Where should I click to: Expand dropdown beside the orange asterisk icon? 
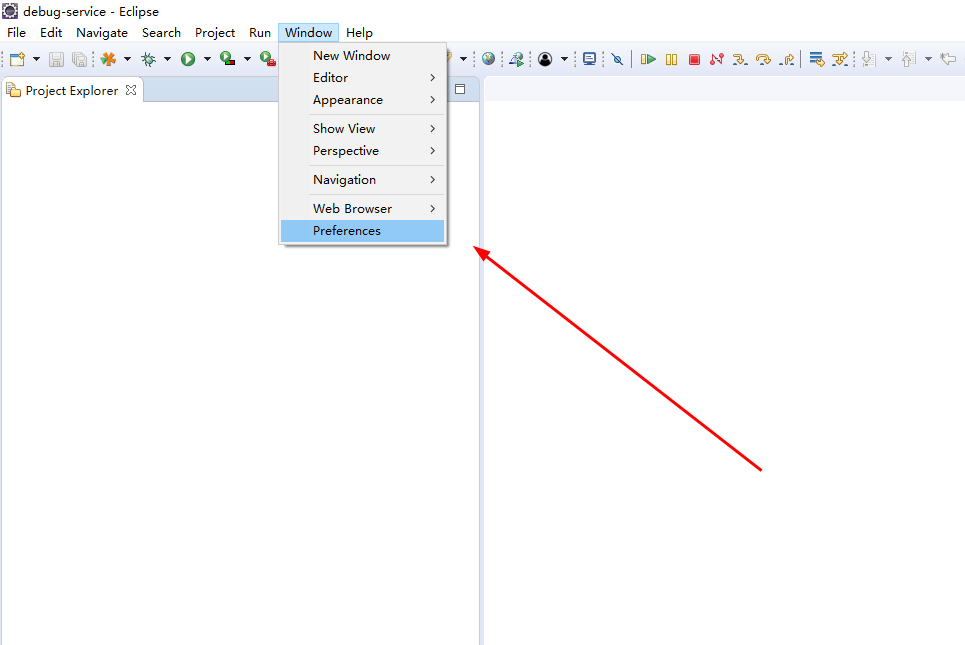pyautogui.click(x=127, y=59)
